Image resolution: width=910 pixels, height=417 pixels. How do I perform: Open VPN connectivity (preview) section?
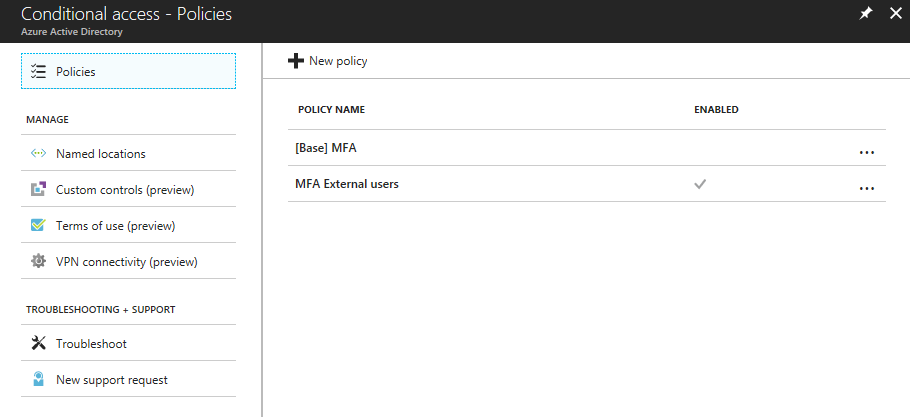[x=128, y=261]
